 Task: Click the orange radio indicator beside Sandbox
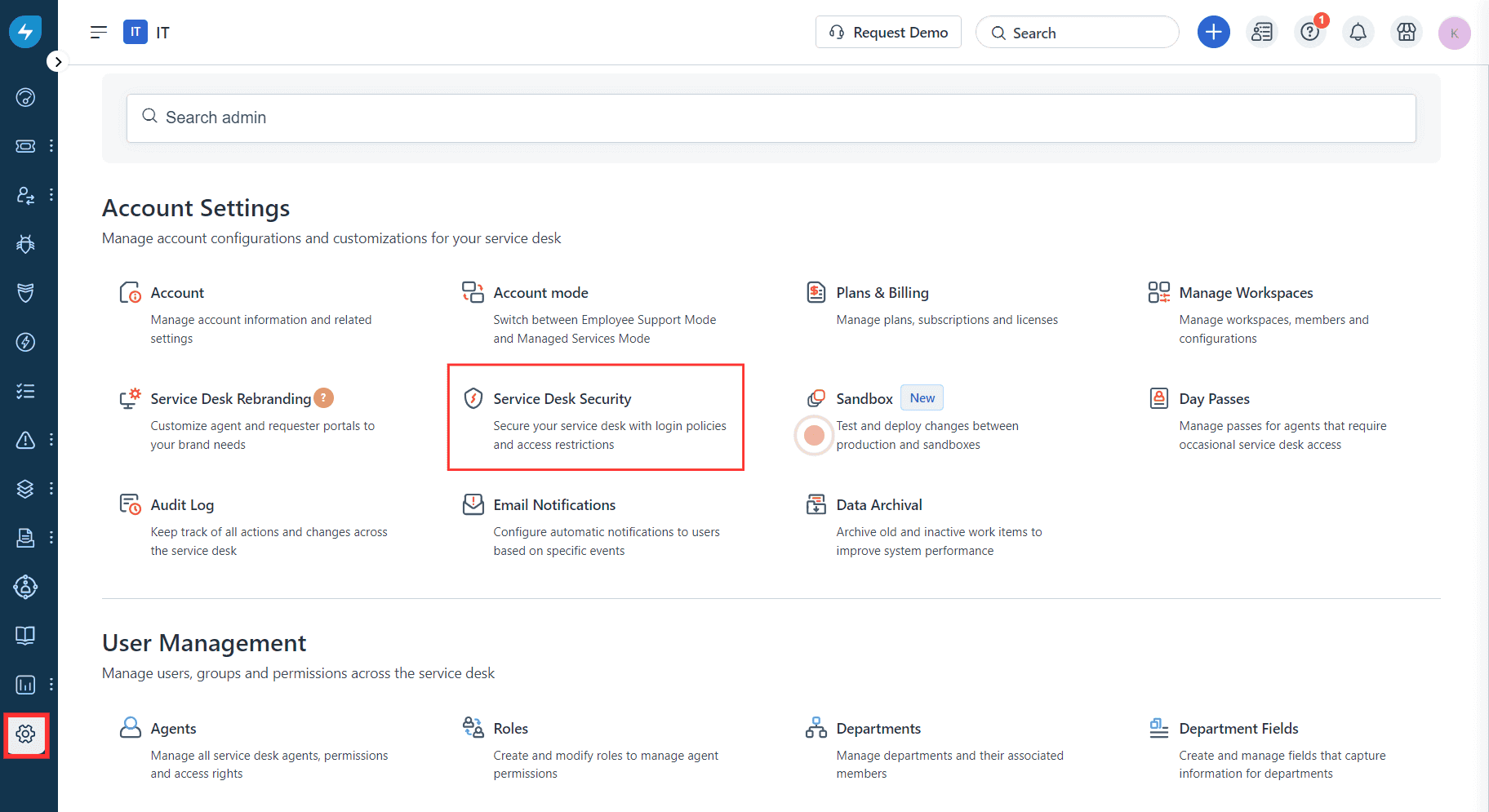pyautogui.click(x=813, y=436)
